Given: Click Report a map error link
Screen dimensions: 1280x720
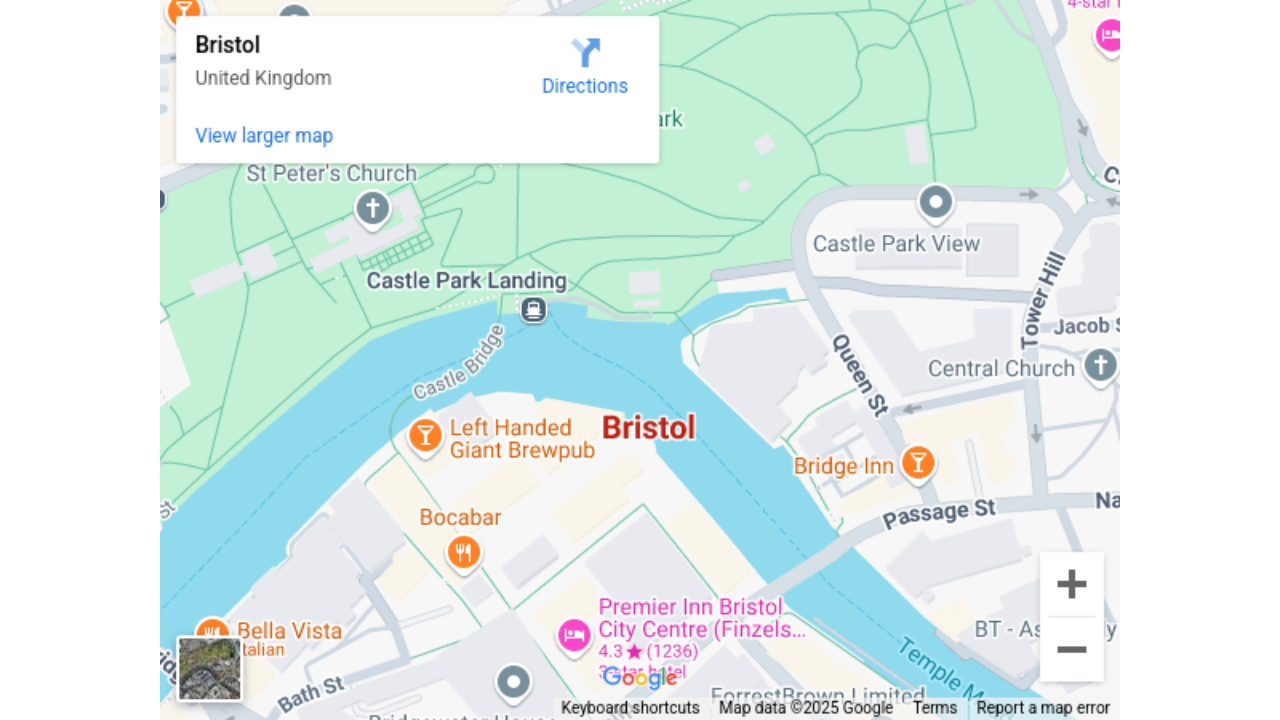Looking at the screenshot, I should tap(1043, 708).
